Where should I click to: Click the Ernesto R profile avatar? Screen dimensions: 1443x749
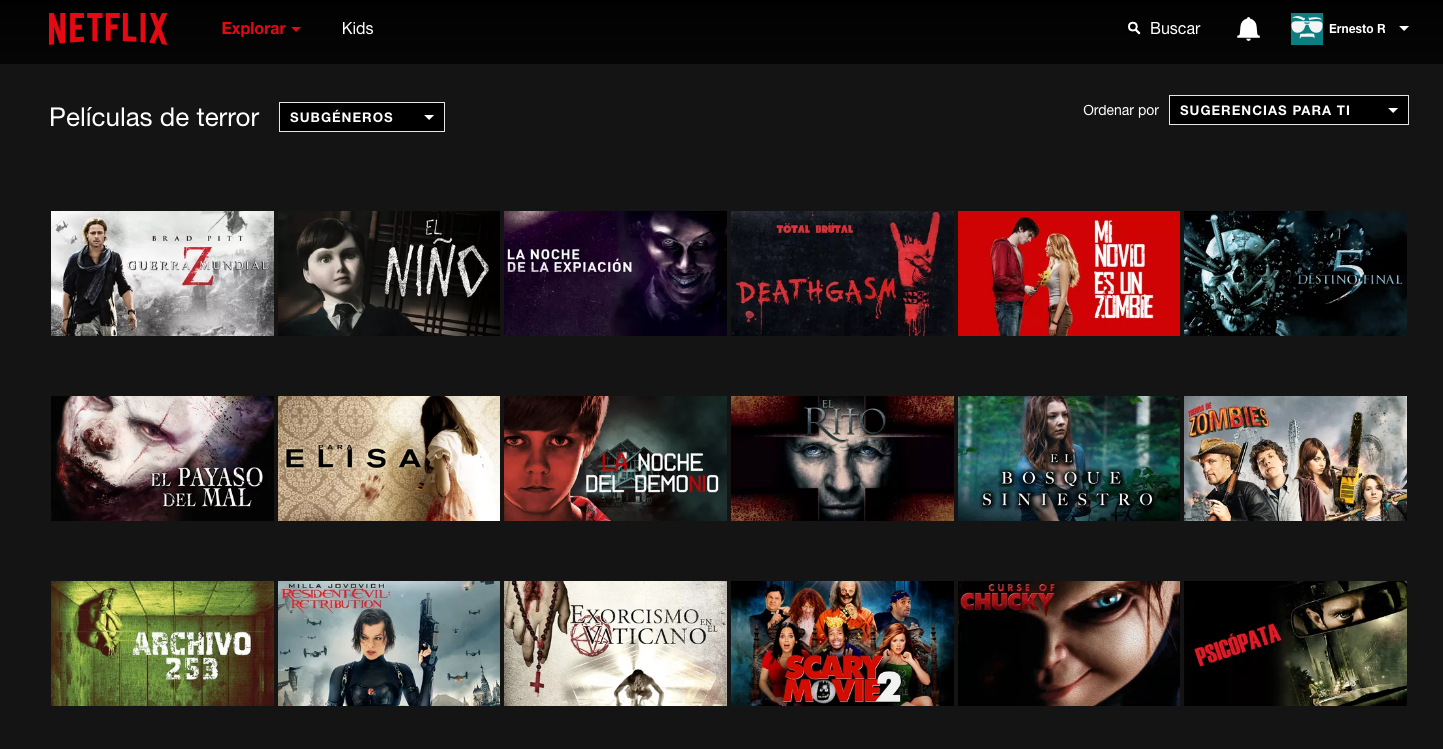pyautogui.click(x=1306, y=29)
